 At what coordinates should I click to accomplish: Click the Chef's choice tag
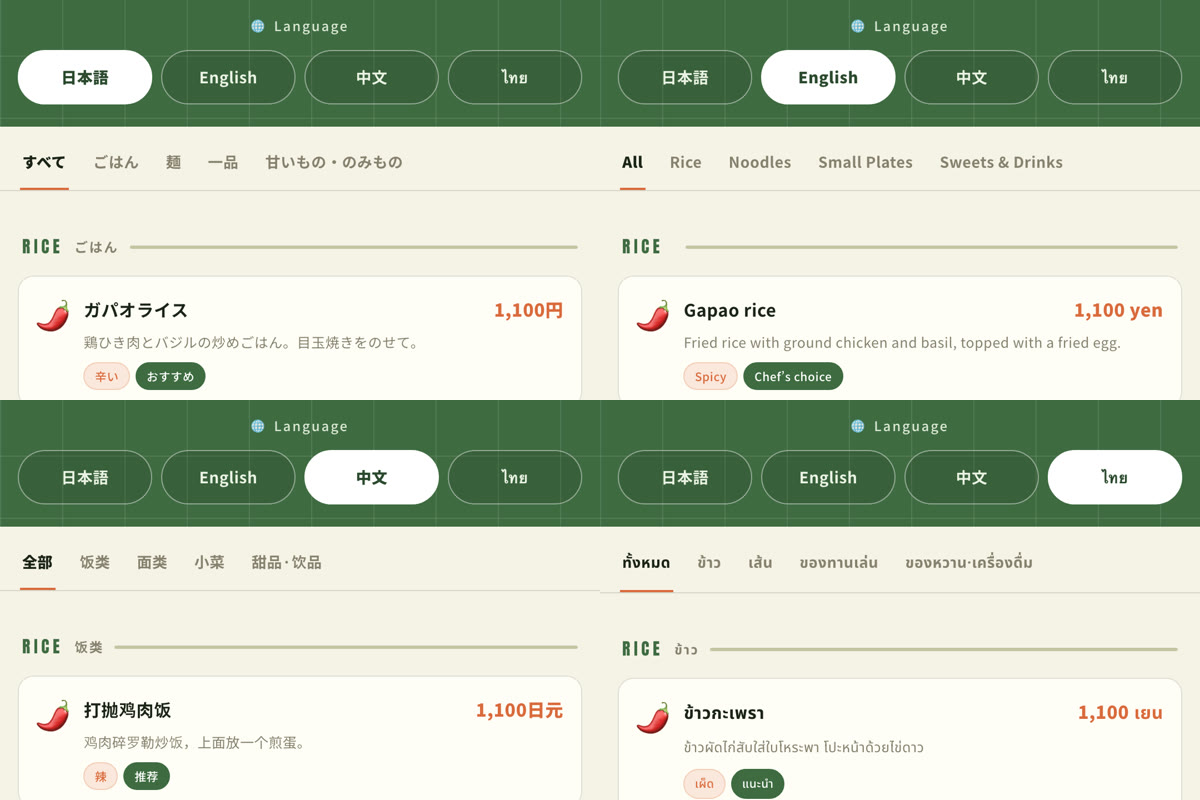point(793,376)
